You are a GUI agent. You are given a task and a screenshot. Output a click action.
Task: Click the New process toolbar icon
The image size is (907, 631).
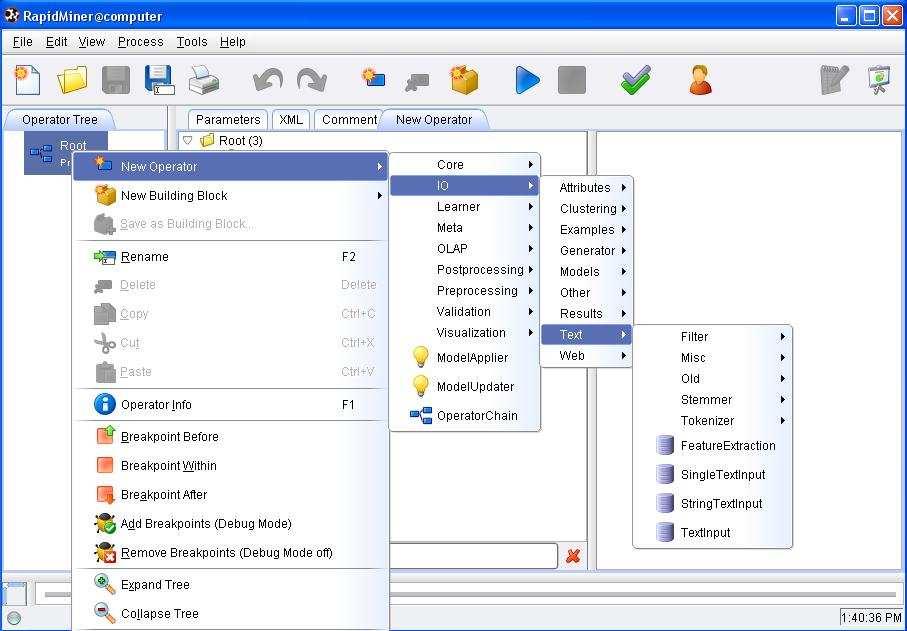click(27, 80)
